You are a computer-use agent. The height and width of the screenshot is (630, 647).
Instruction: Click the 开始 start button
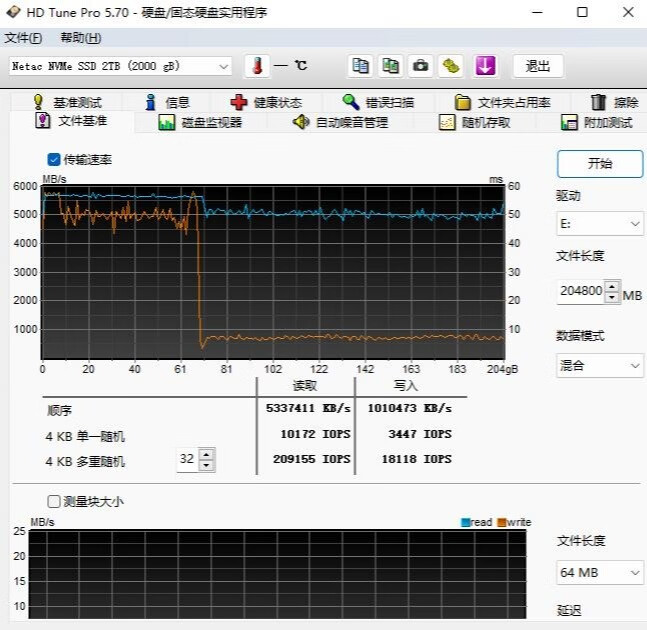(x=600, y=164)
